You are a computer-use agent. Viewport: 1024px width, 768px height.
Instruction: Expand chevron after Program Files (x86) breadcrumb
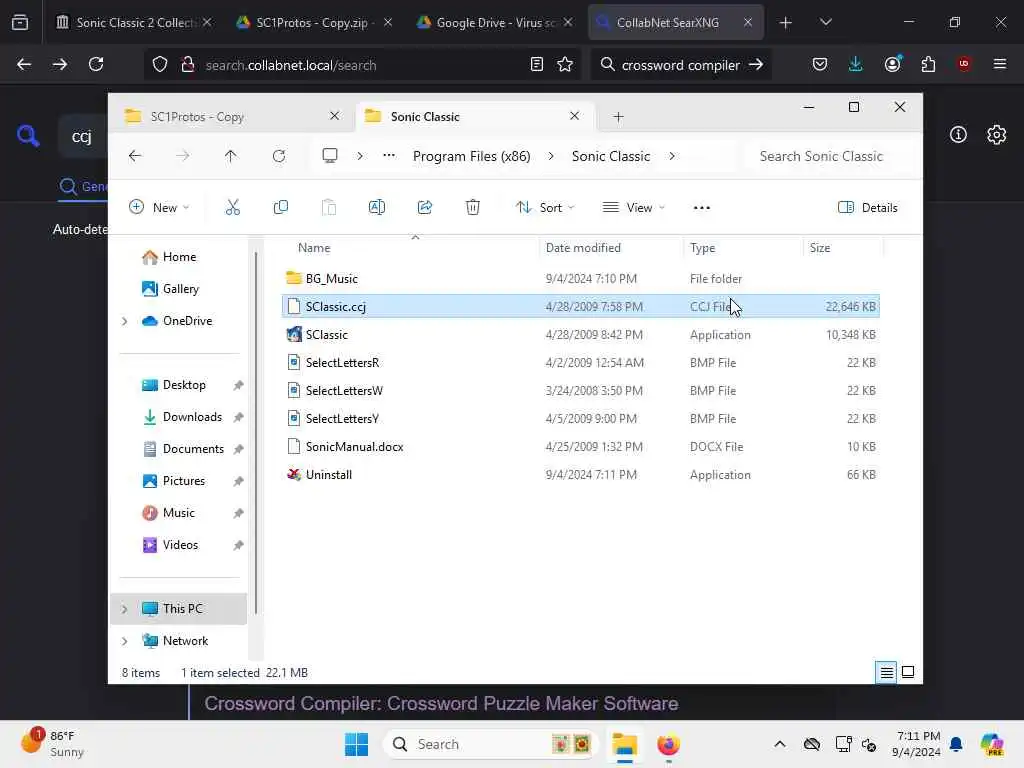tap(551, 156)
